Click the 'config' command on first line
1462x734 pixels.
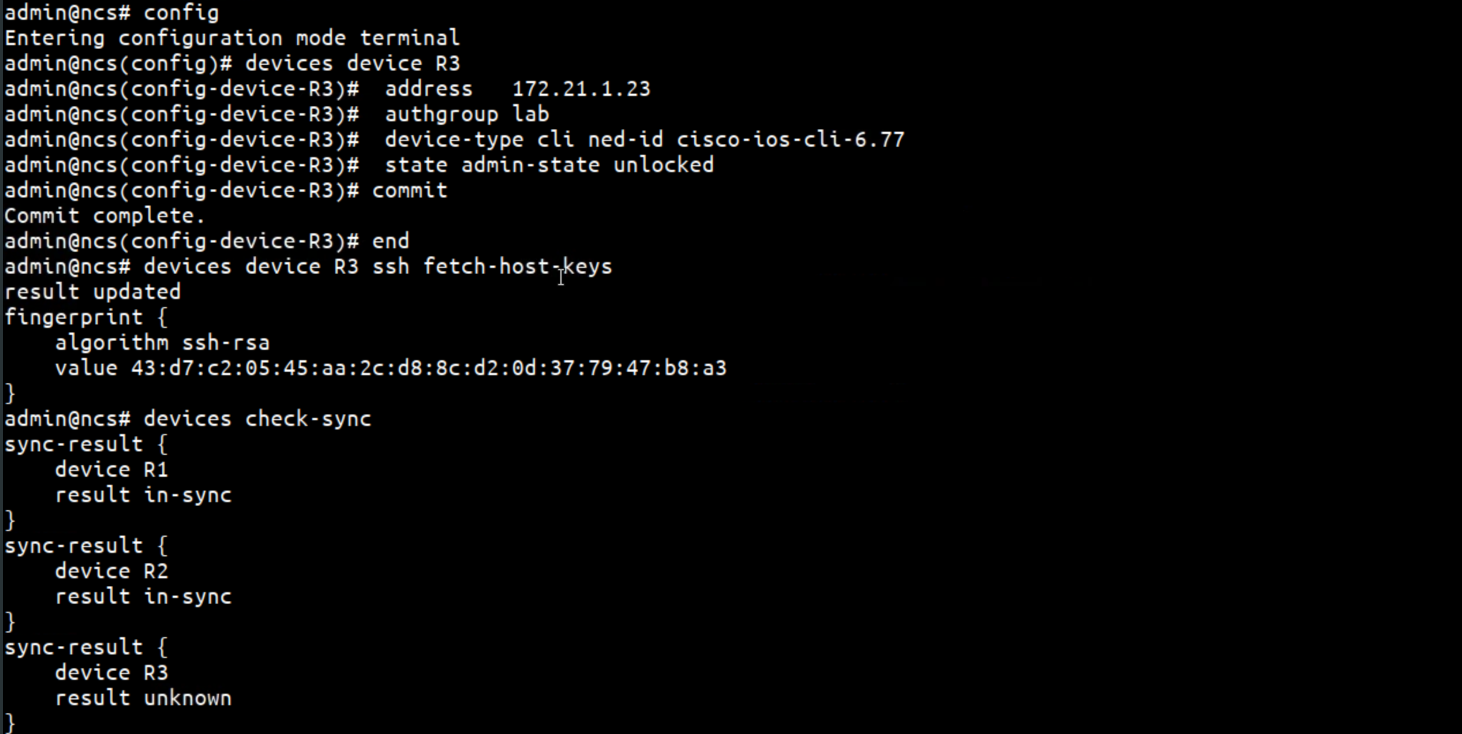point(181,14)
